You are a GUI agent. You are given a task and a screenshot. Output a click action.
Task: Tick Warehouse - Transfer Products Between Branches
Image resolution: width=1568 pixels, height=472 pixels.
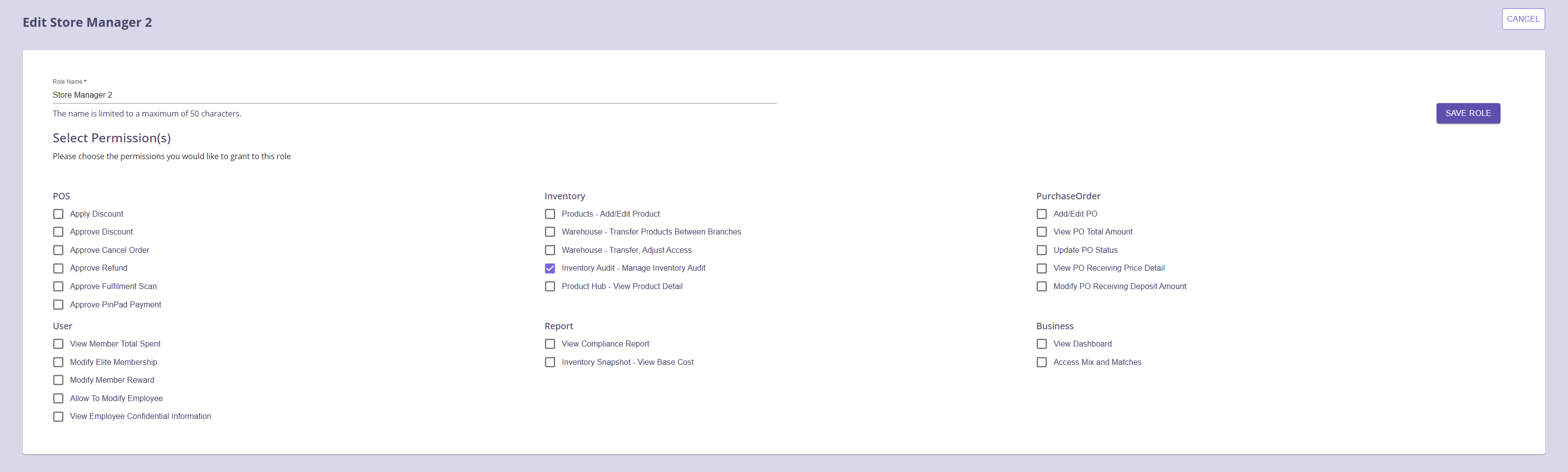click(x=550, y=232)
